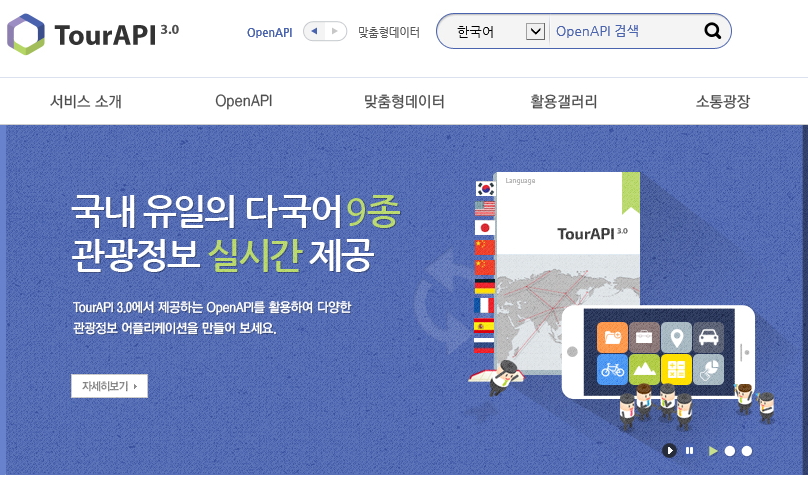Select the third slide dot

(747, 451)
